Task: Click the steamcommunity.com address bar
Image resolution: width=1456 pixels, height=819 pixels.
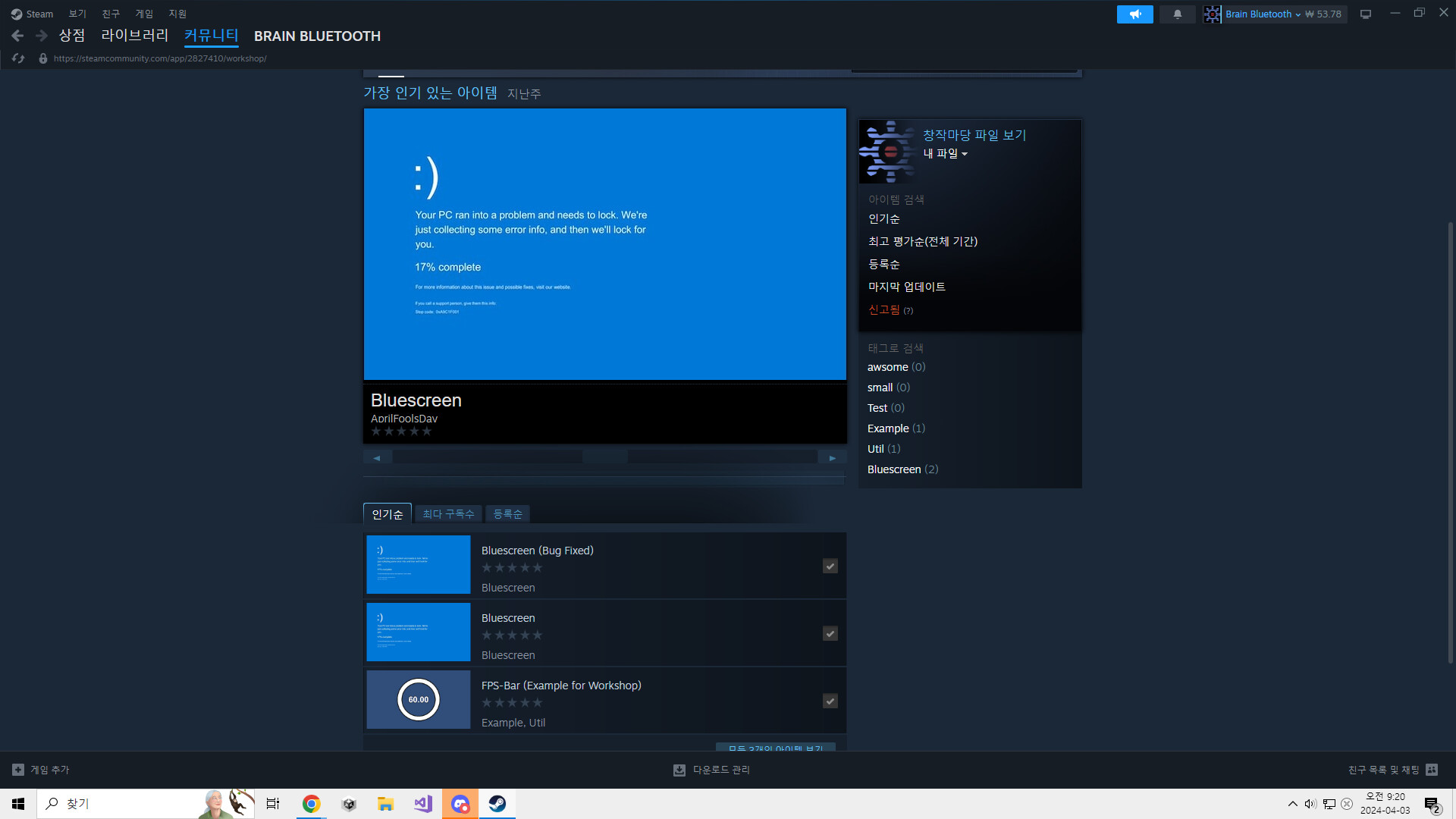Action: click(159, 58)
